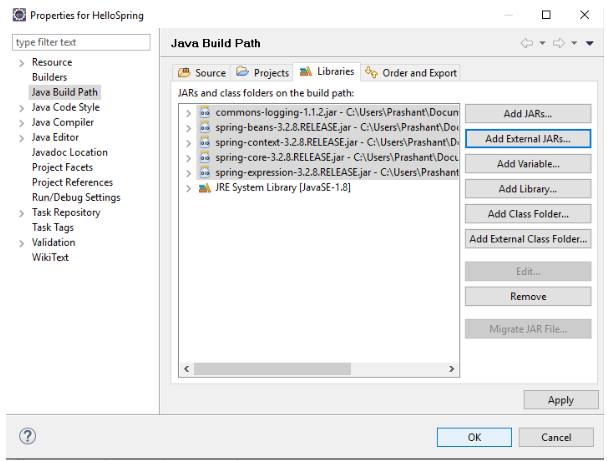The image size is (607, 461).
Task: Switch to the Projects tab
Action: [x=262, y=72]
